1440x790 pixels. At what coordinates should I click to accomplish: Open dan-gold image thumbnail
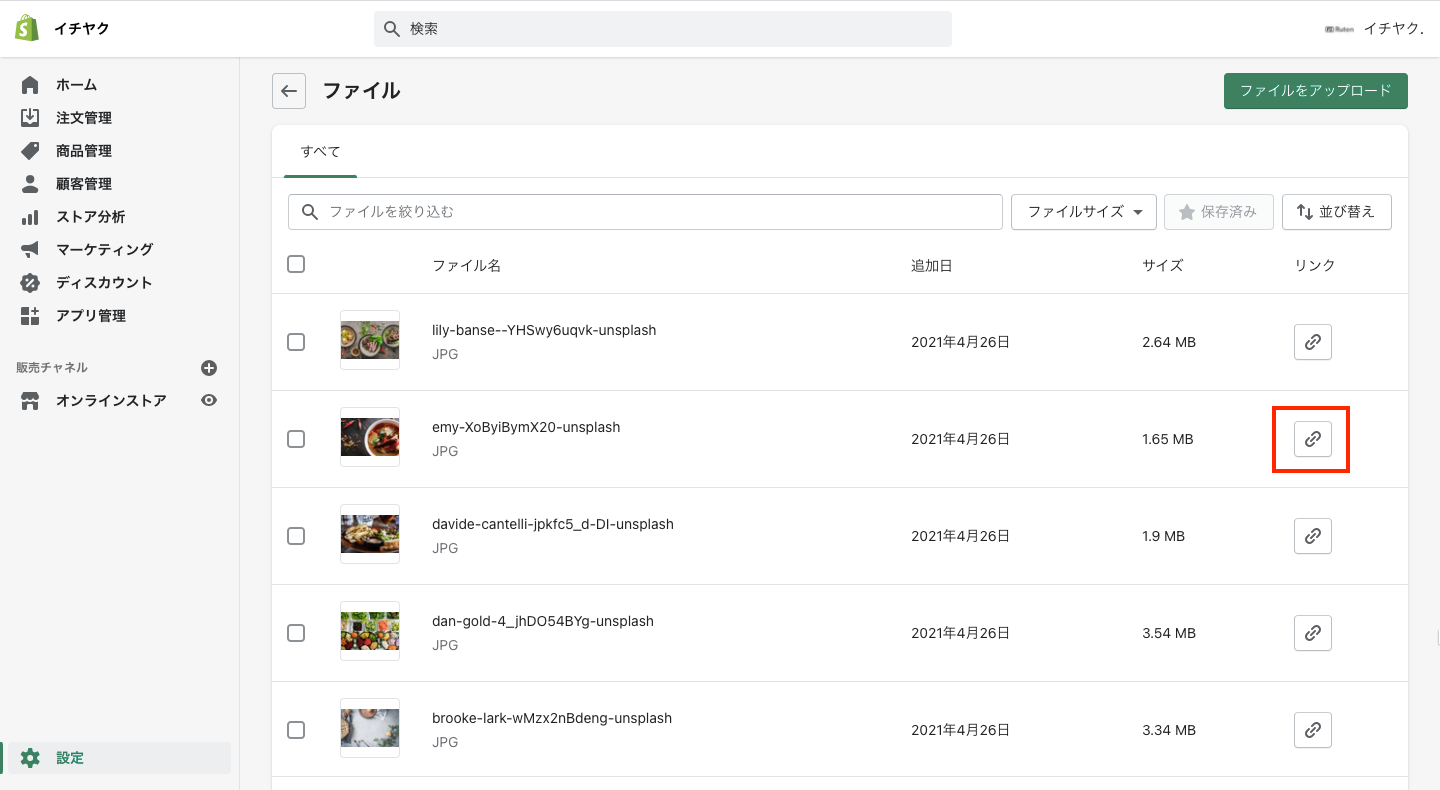click(x=370, y=631)
